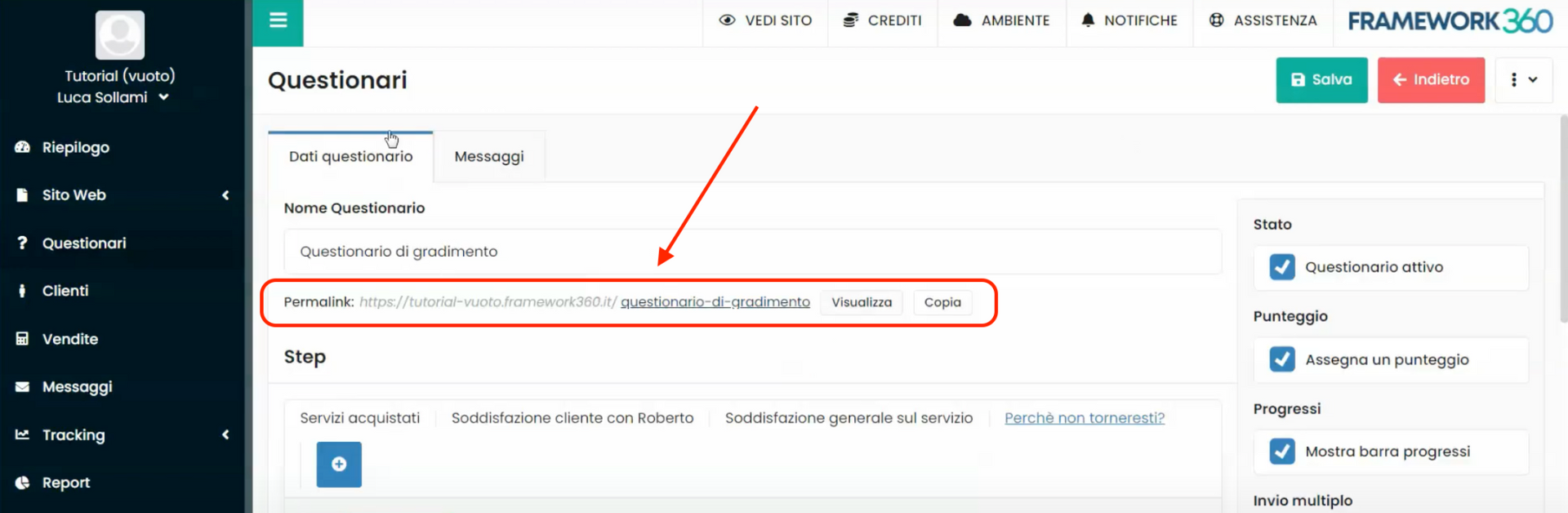
Task: Click the user avatar profile picture
Action: click(120, 35)
